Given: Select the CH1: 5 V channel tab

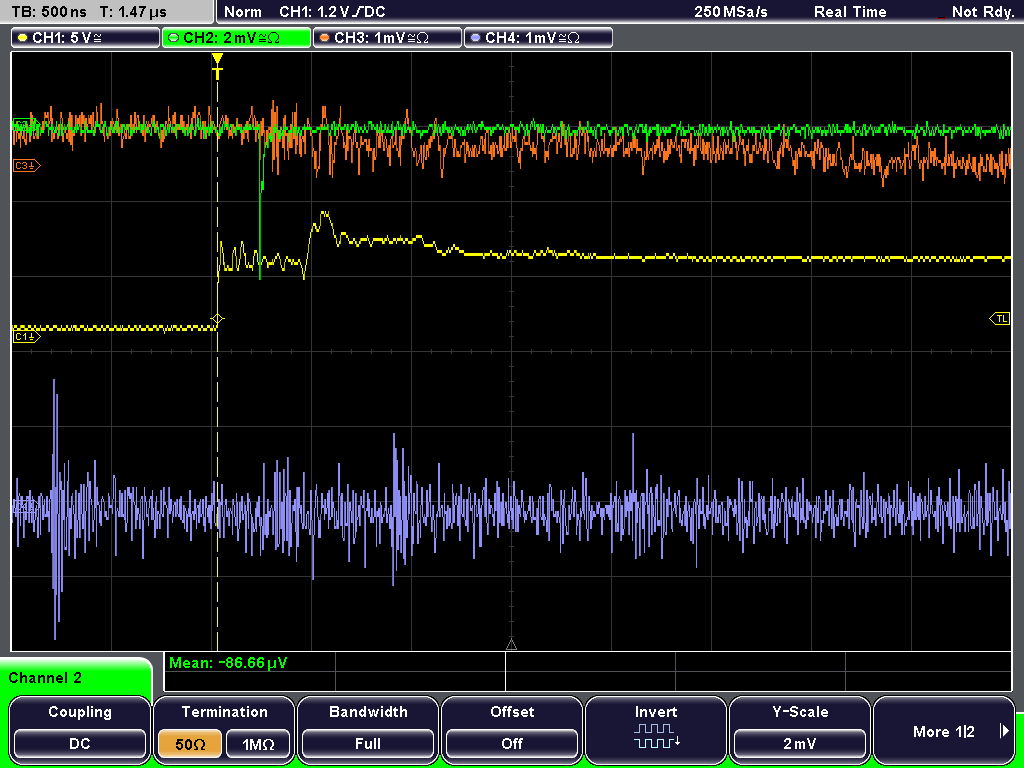Looking at the screenshot, I should 86,38.
